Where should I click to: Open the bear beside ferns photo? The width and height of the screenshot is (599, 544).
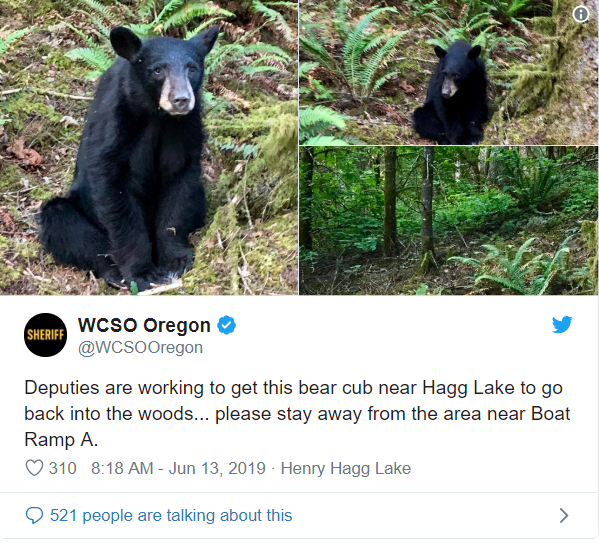pos(449,72)
